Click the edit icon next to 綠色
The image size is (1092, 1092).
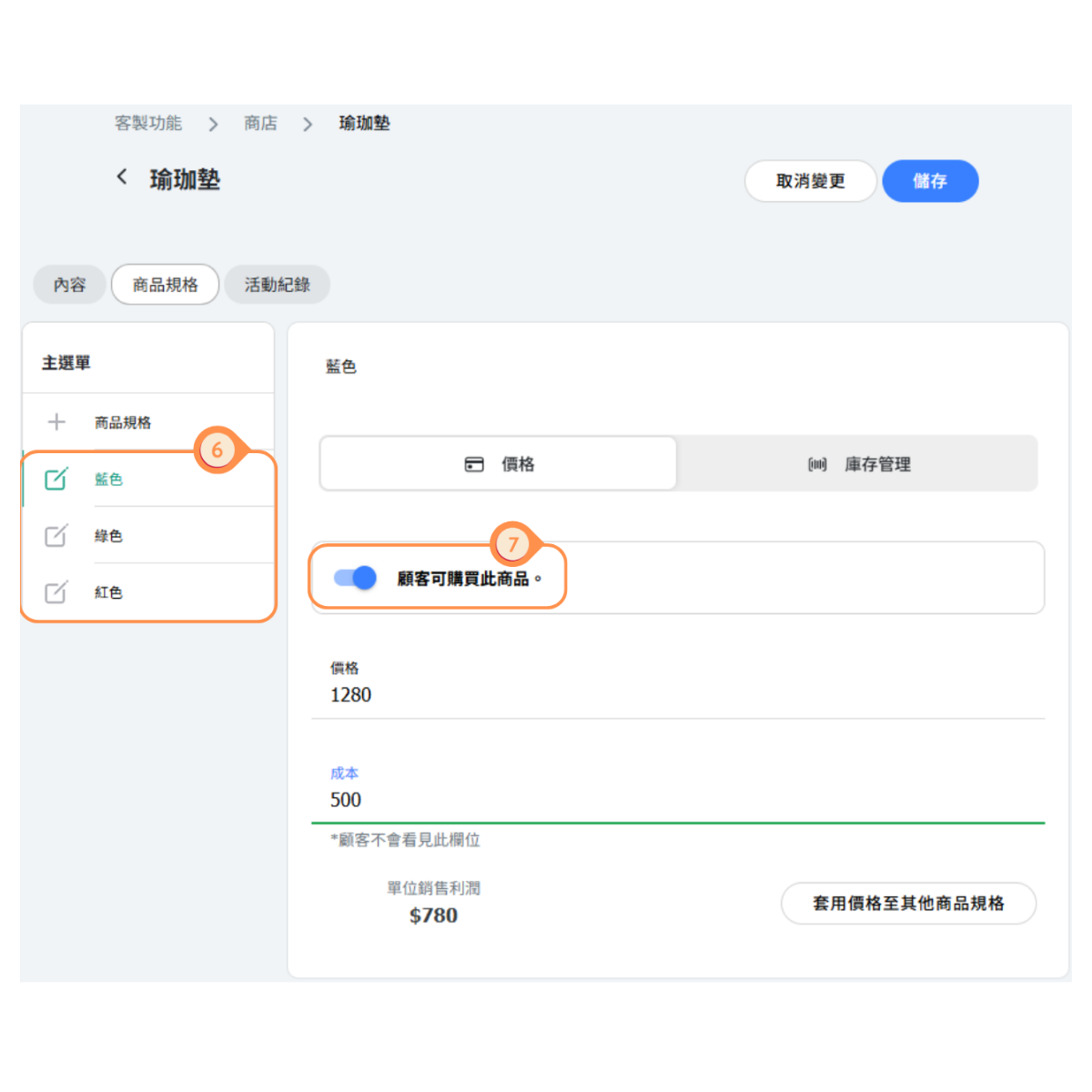point(56,536)
